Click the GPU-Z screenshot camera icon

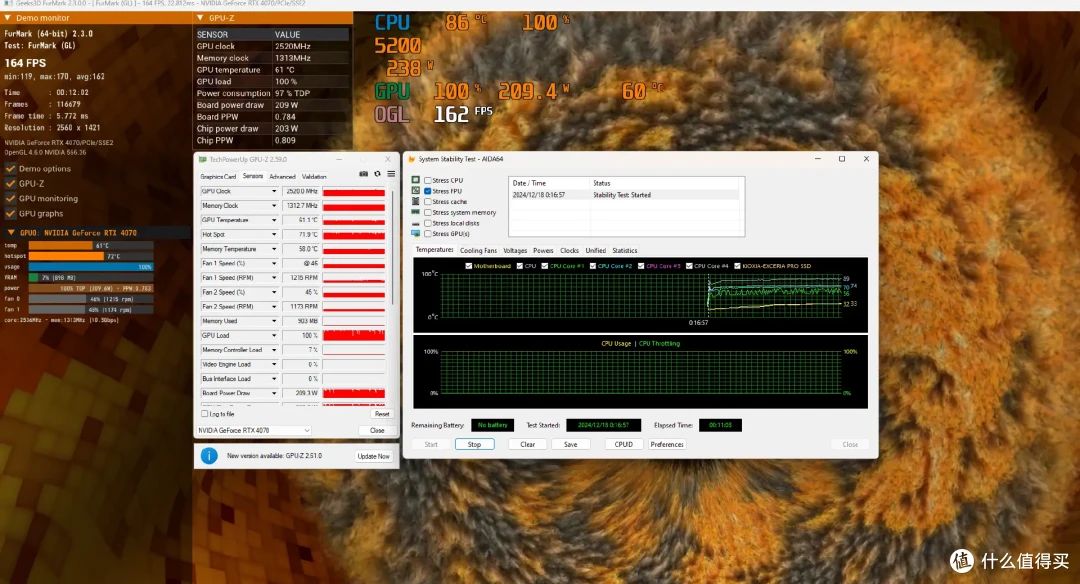click(x=364, y=174)
